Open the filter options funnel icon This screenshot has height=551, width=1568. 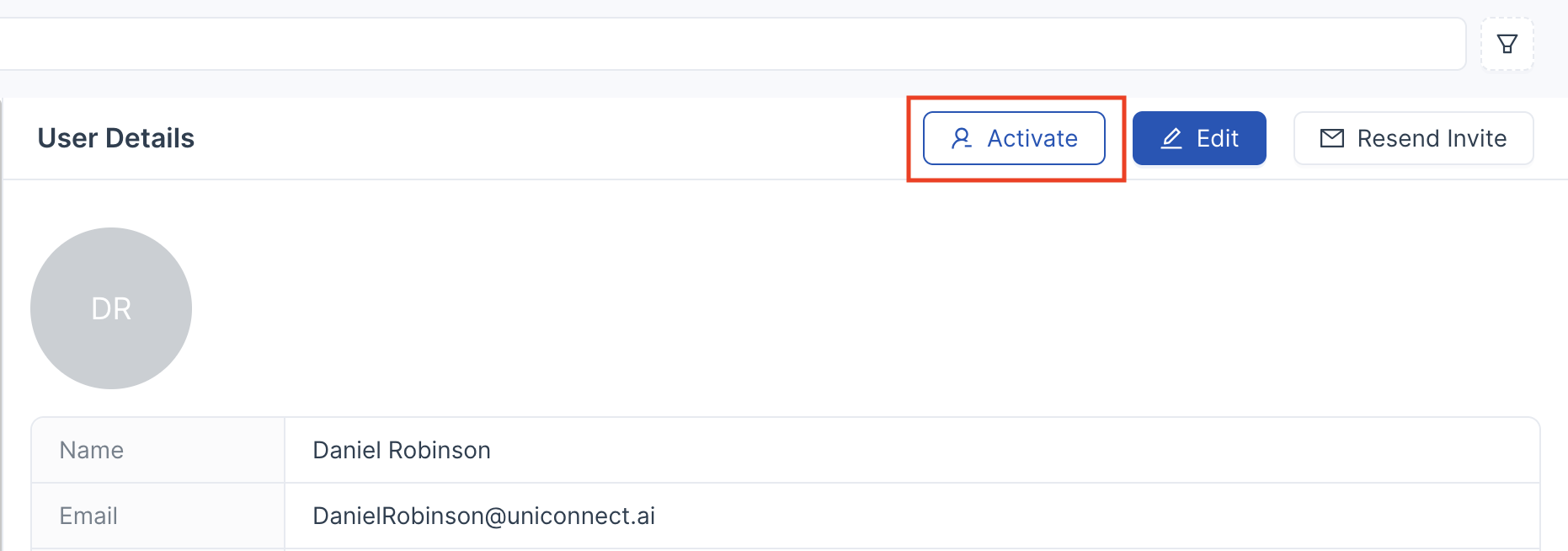point(1507,44)
